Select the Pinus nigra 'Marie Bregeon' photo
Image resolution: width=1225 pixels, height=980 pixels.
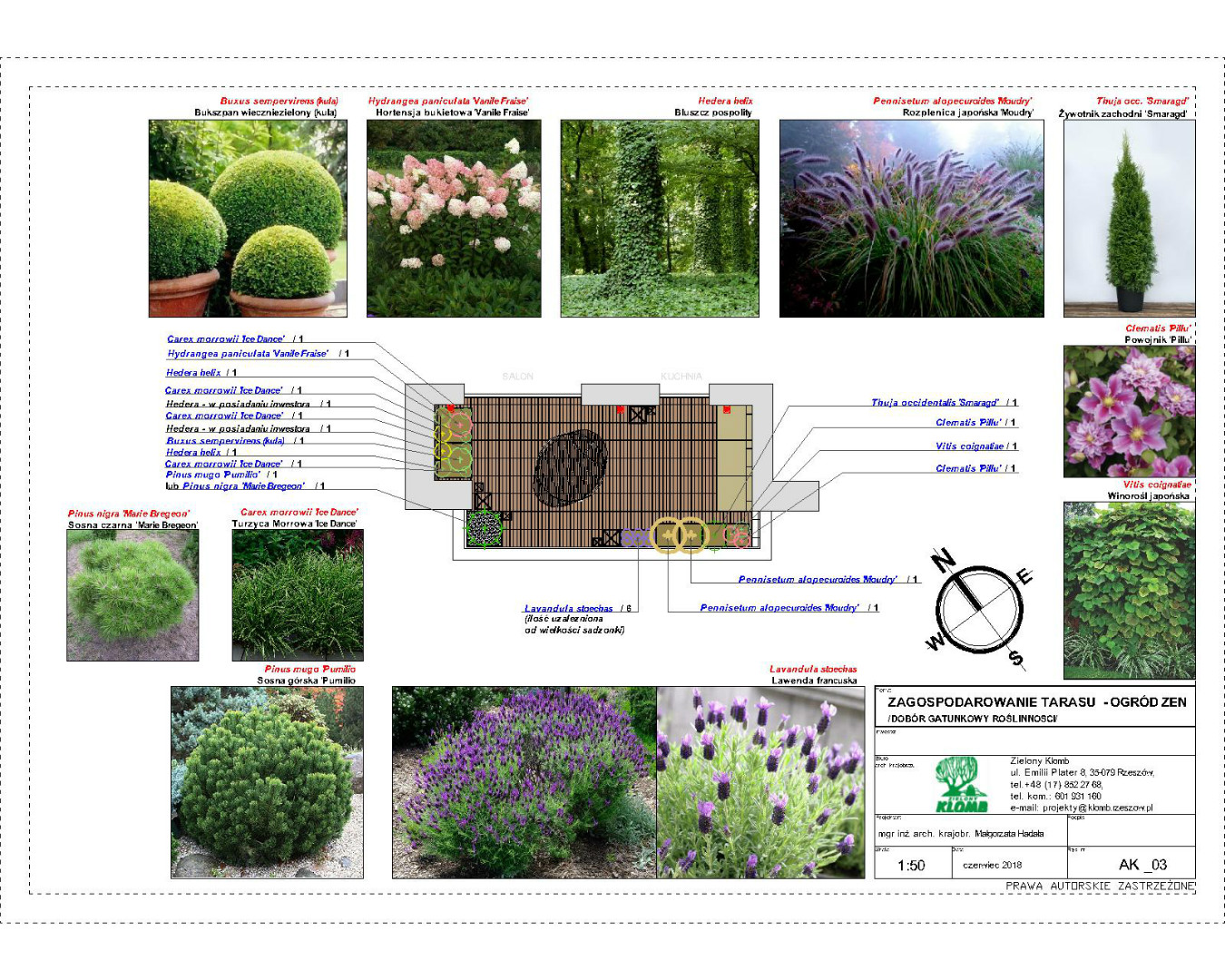[132, 595]
